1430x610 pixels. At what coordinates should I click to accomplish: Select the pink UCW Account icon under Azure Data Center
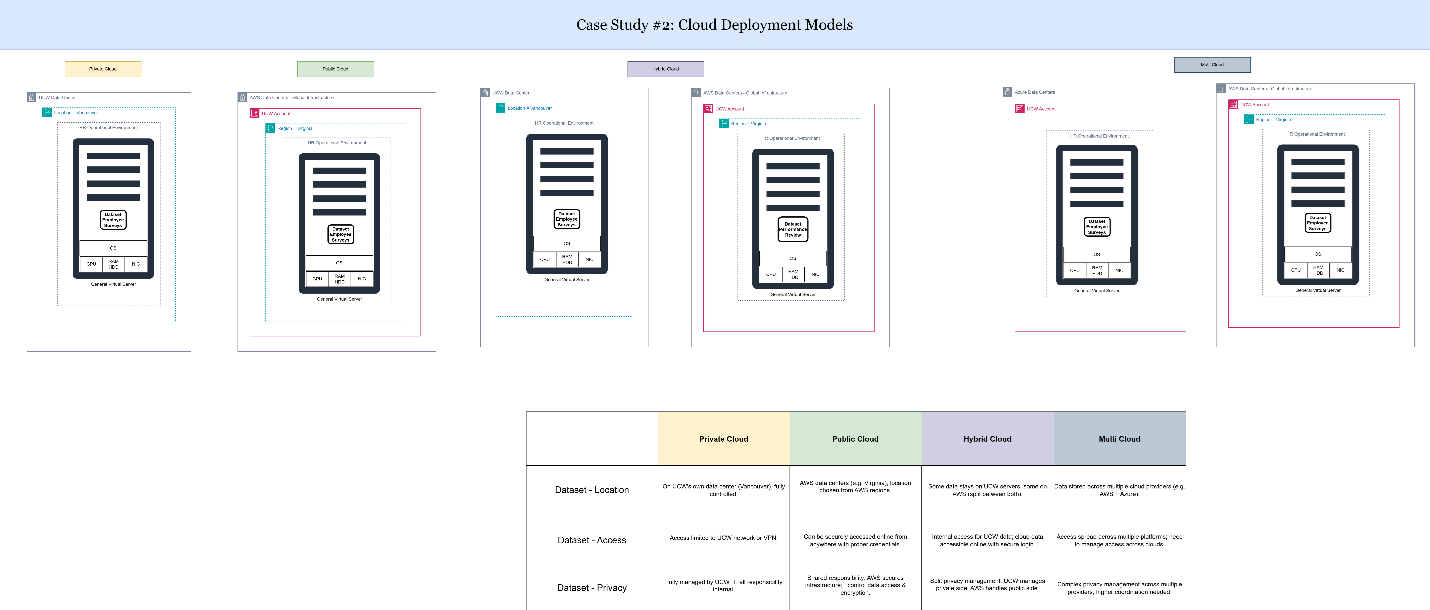point(1020,107)
